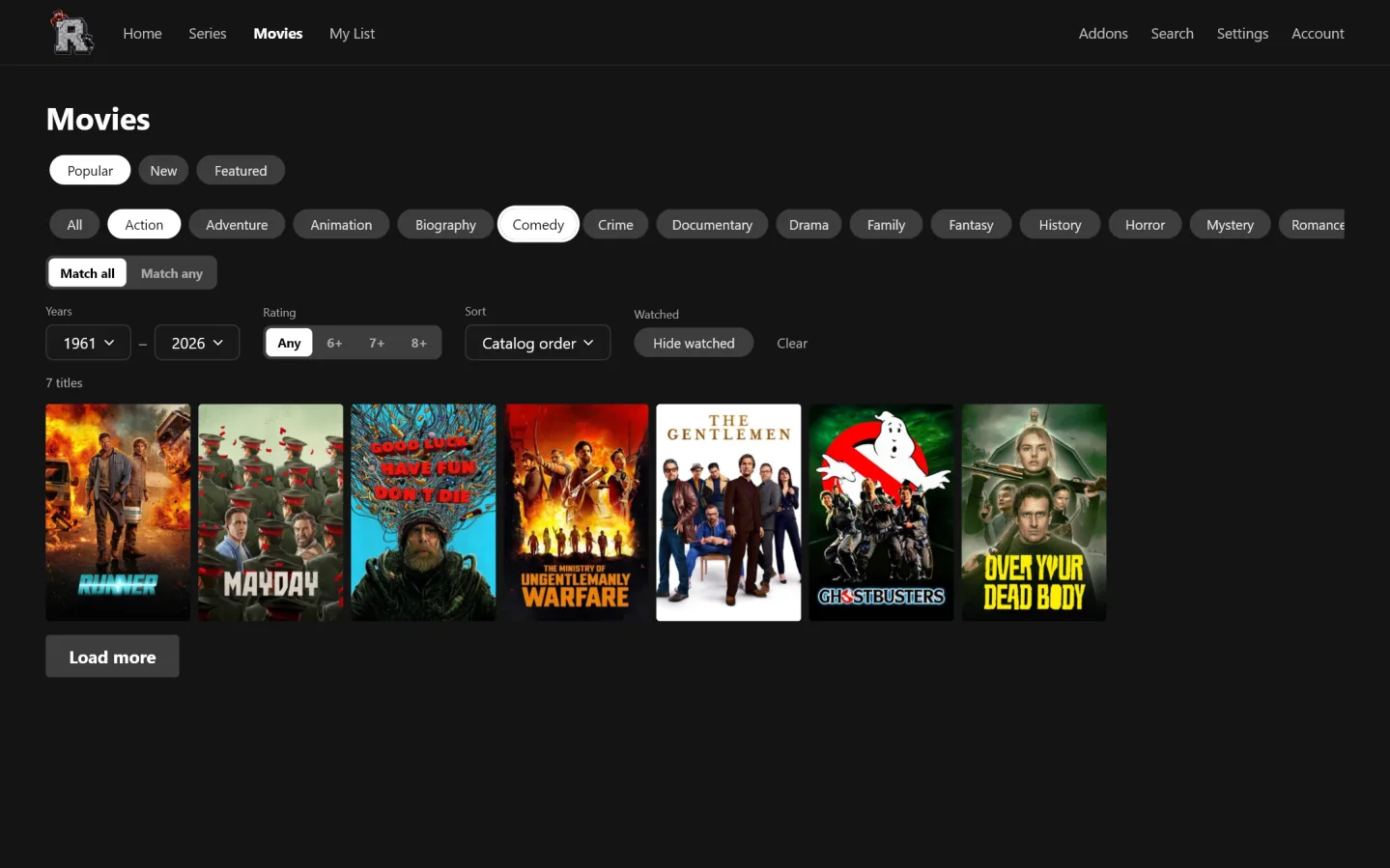The height and width of the screenshot is (868, 1390).
Task: Select the Popular tab
Action: tap(90, 171)
